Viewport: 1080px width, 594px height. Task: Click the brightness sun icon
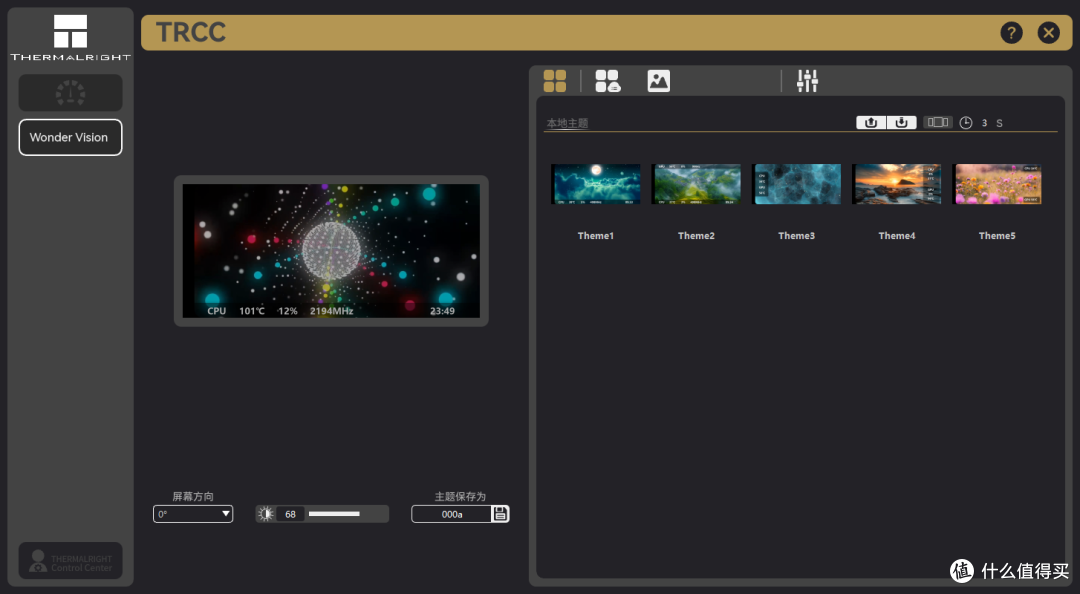click(265, 514)
